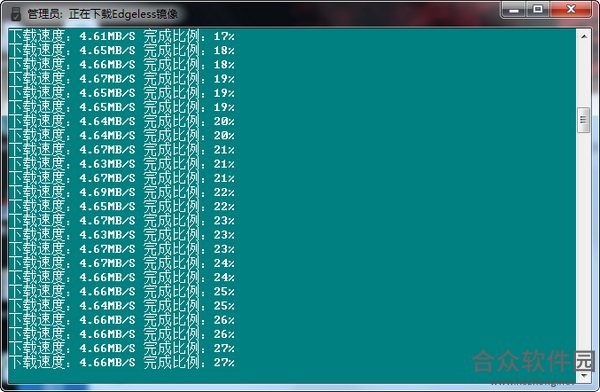
Task: Click the scrollbar down arrow
Action: click(584, 376)
